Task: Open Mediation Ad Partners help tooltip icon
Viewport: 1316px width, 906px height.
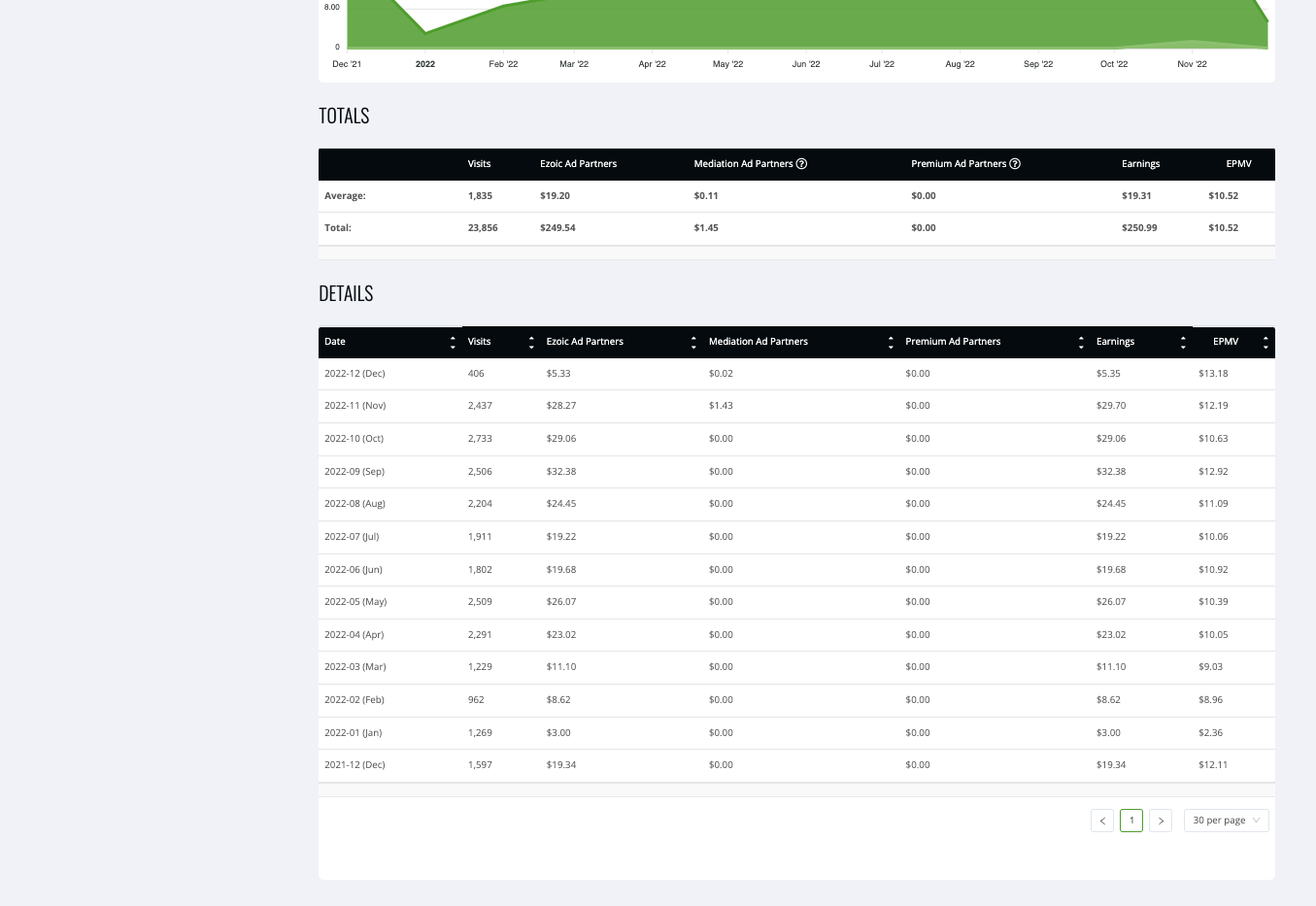Action: (801, 164)
